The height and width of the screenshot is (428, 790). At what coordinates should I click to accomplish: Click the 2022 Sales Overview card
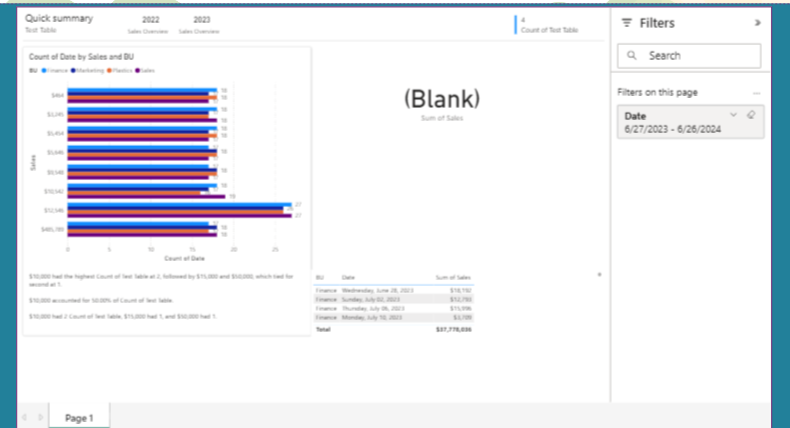[151, 25]
